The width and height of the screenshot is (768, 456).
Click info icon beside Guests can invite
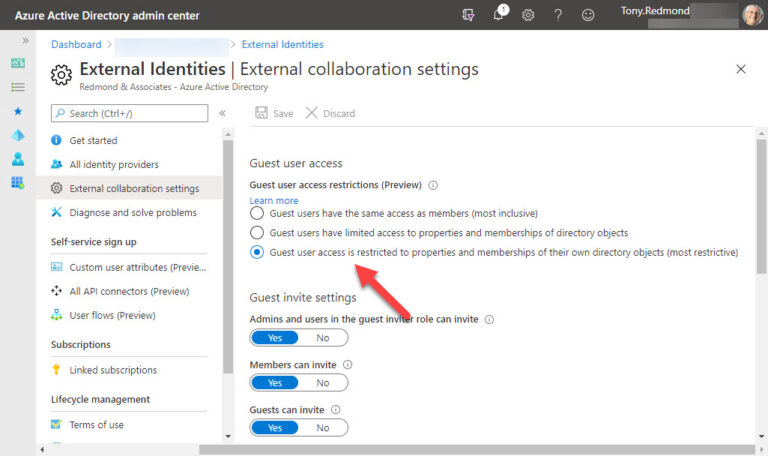[336, 409]
